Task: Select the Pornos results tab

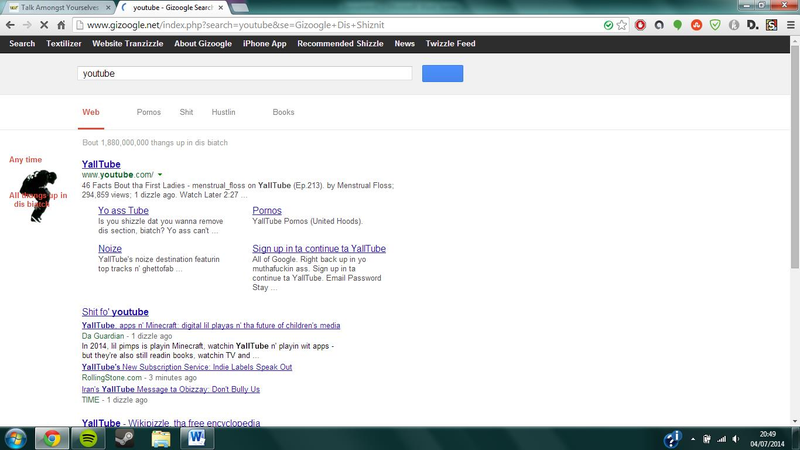Action: click(148, 112)
